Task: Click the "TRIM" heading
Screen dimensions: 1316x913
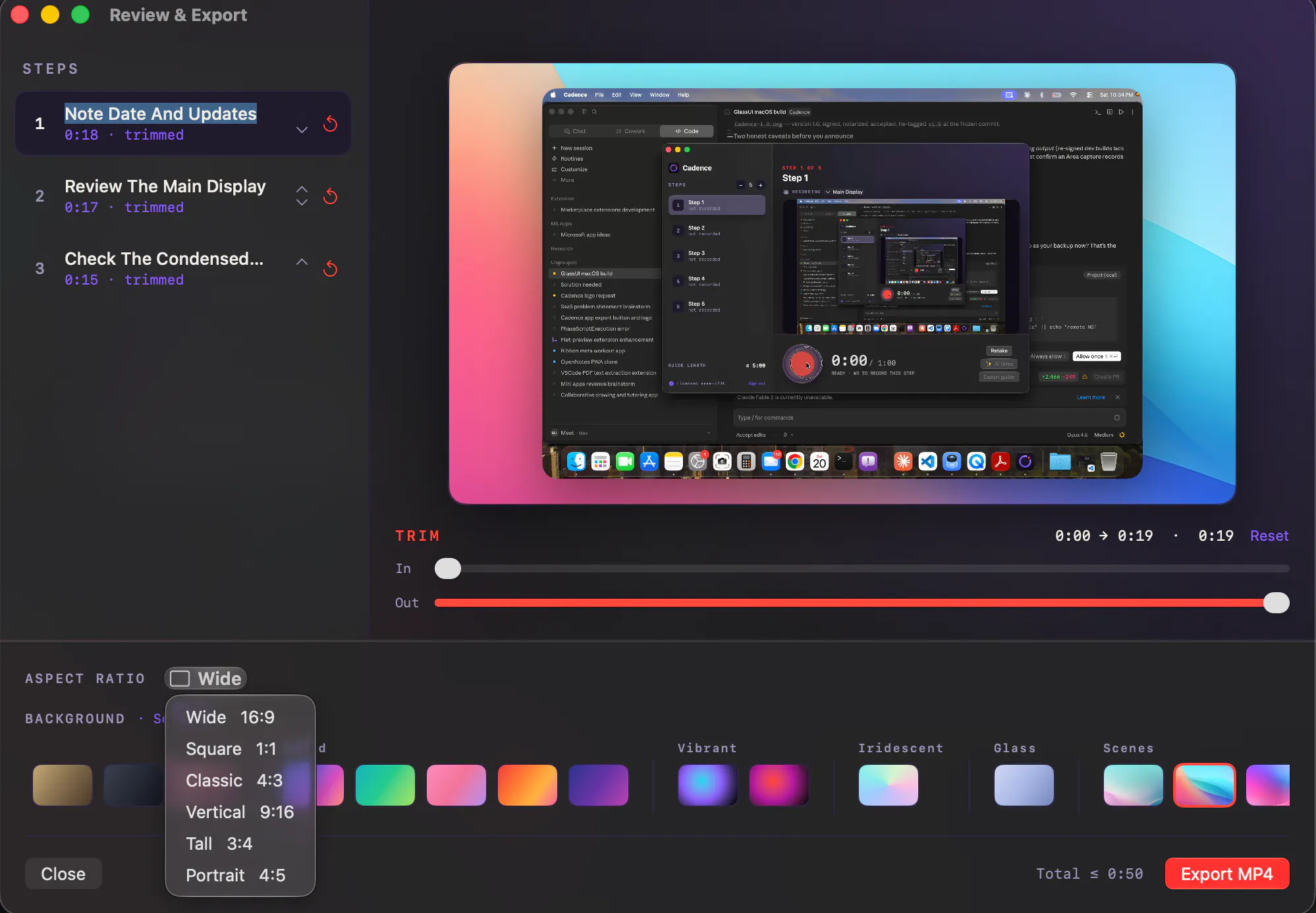Action: [x=418, y=536]
